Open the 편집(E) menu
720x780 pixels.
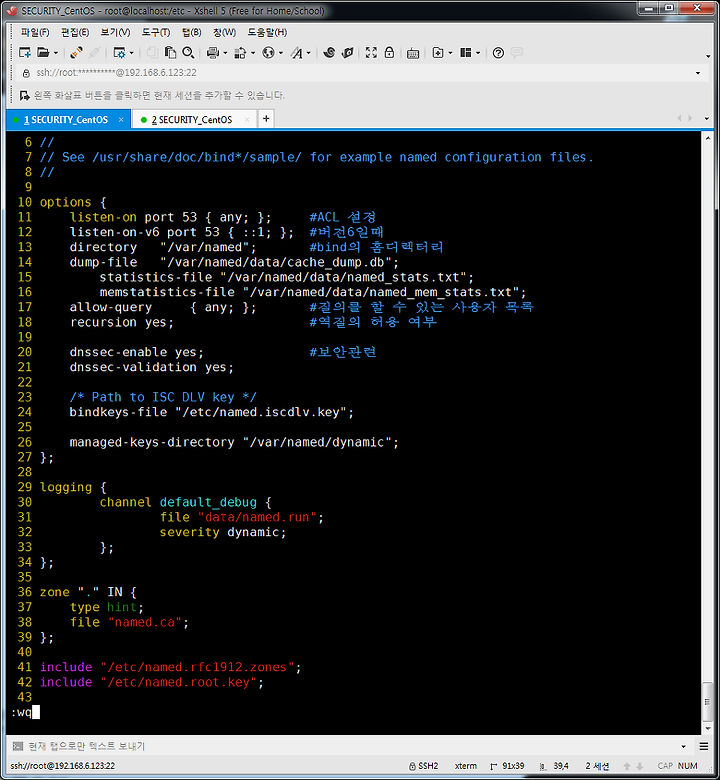[75, 32]
